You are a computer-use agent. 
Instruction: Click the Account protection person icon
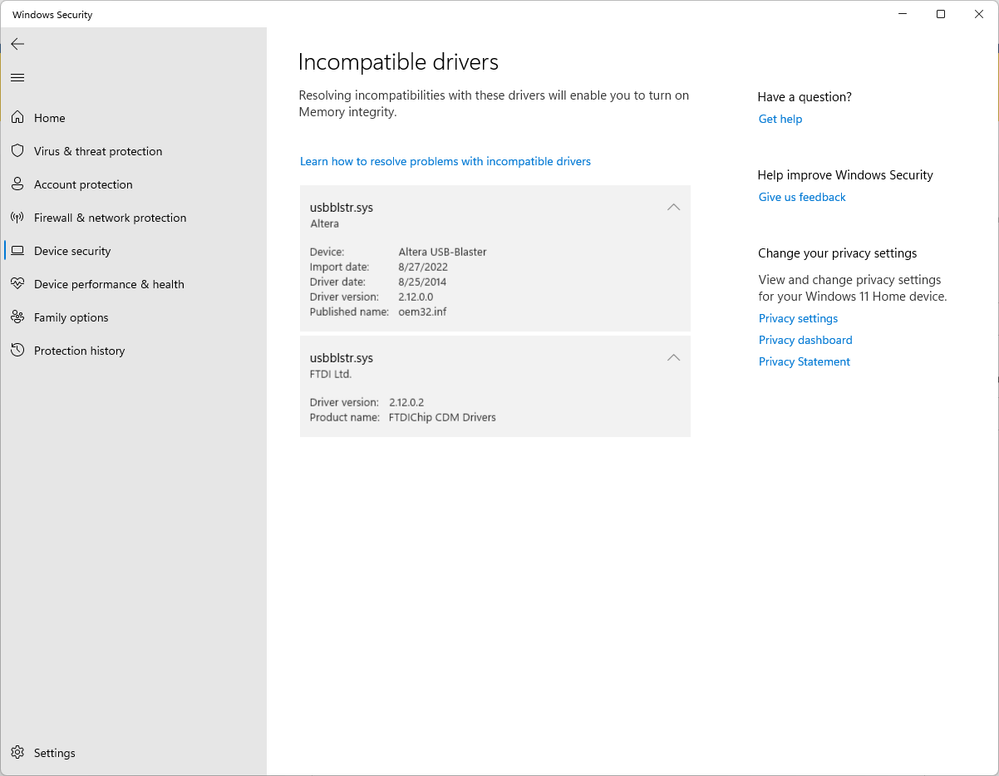(17, 184)
